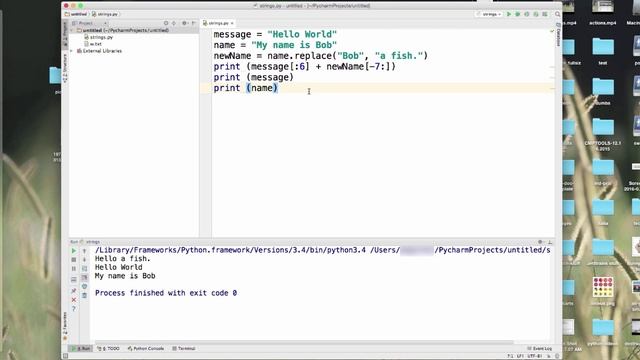Open the TODO tool window tab
This screenshot has width=640, height=360.
(109, 349)
